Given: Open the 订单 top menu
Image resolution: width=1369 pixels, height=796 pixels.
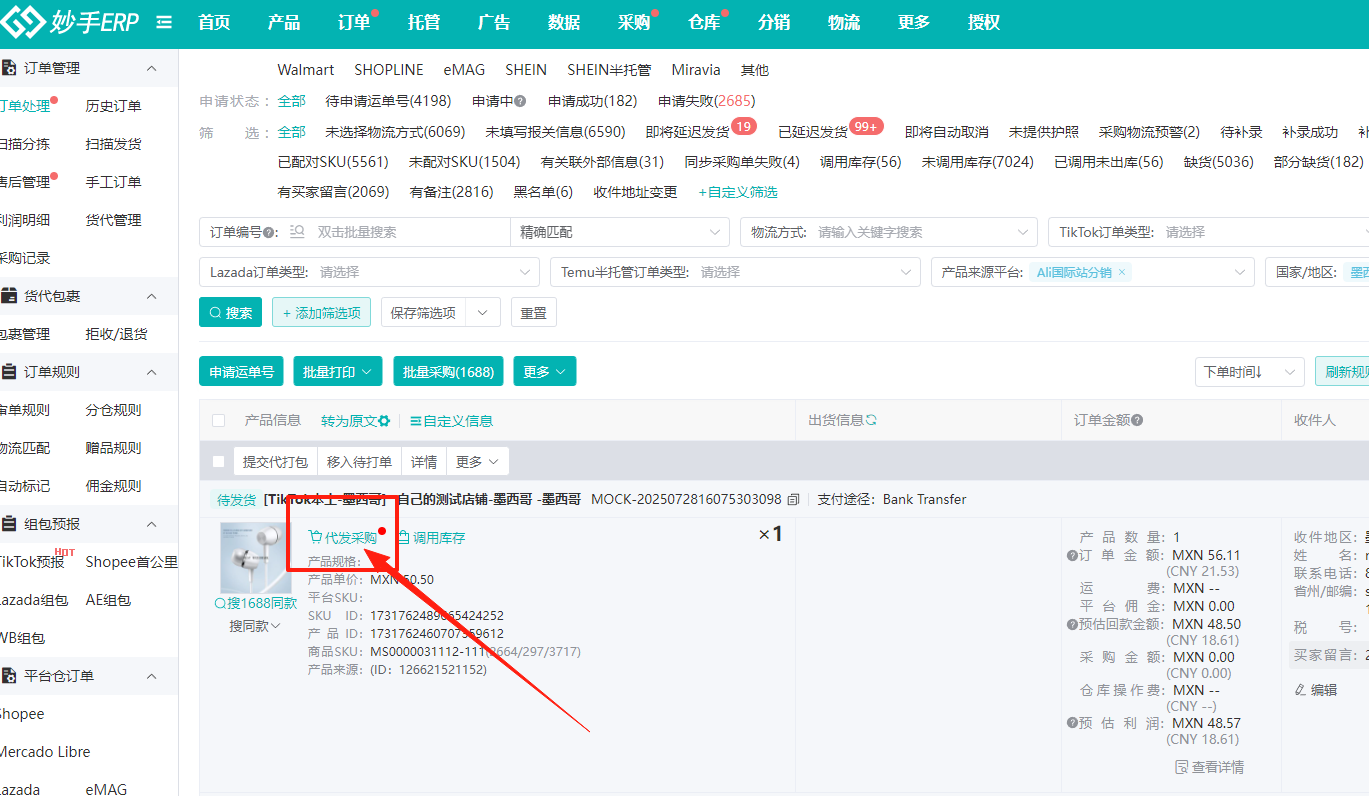Looking at the screenshot, I should pyautogui.click(x=354, y=23).
